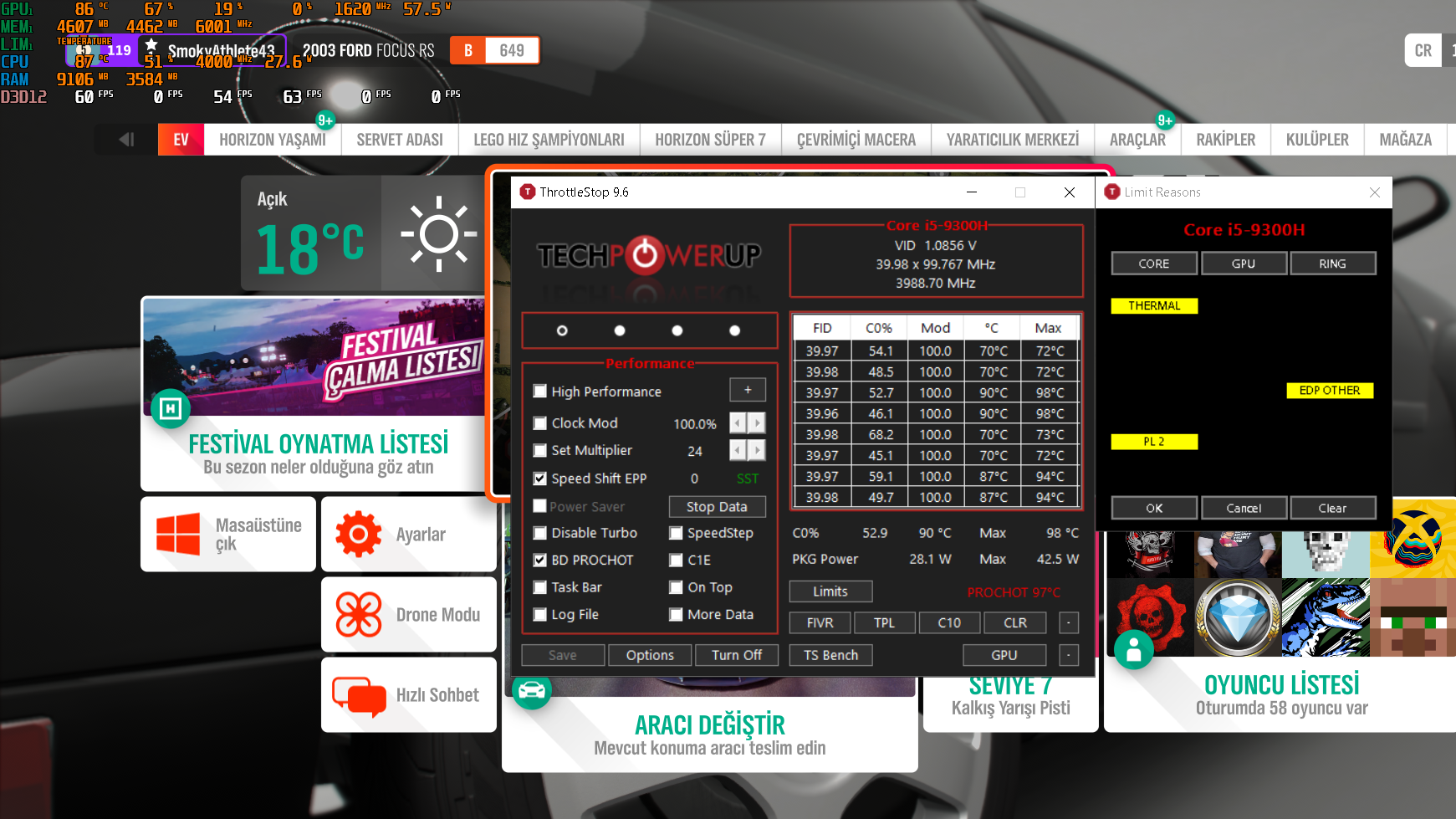This screenshot has height=819, width=1456.
Task: Enable the SpeedStep checkbox
Action: (676, 533)
